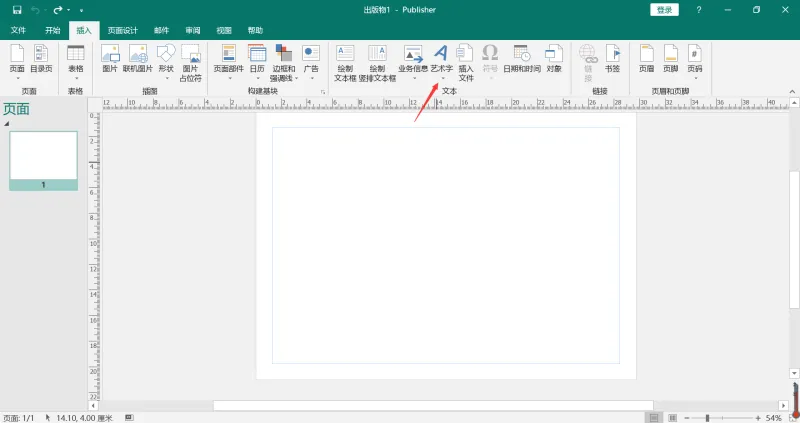Screen dimensions: 800x423
Task: Click the 日期和时间 icon
Action: tap(522, 59)
